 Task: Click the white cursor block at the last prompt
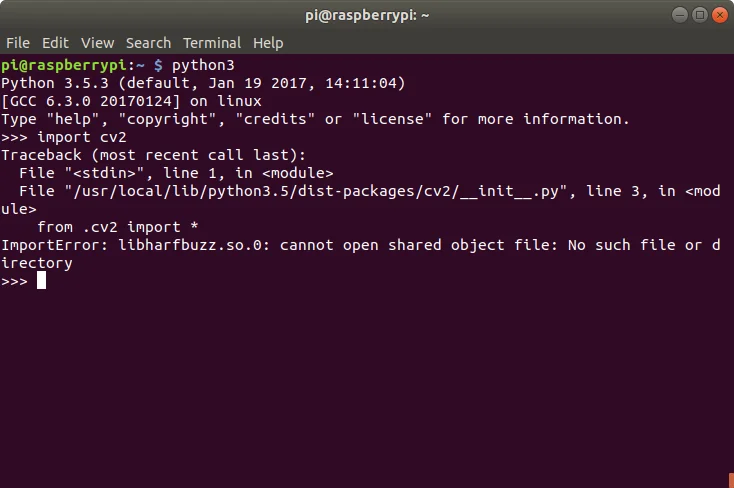coord(41,281)
